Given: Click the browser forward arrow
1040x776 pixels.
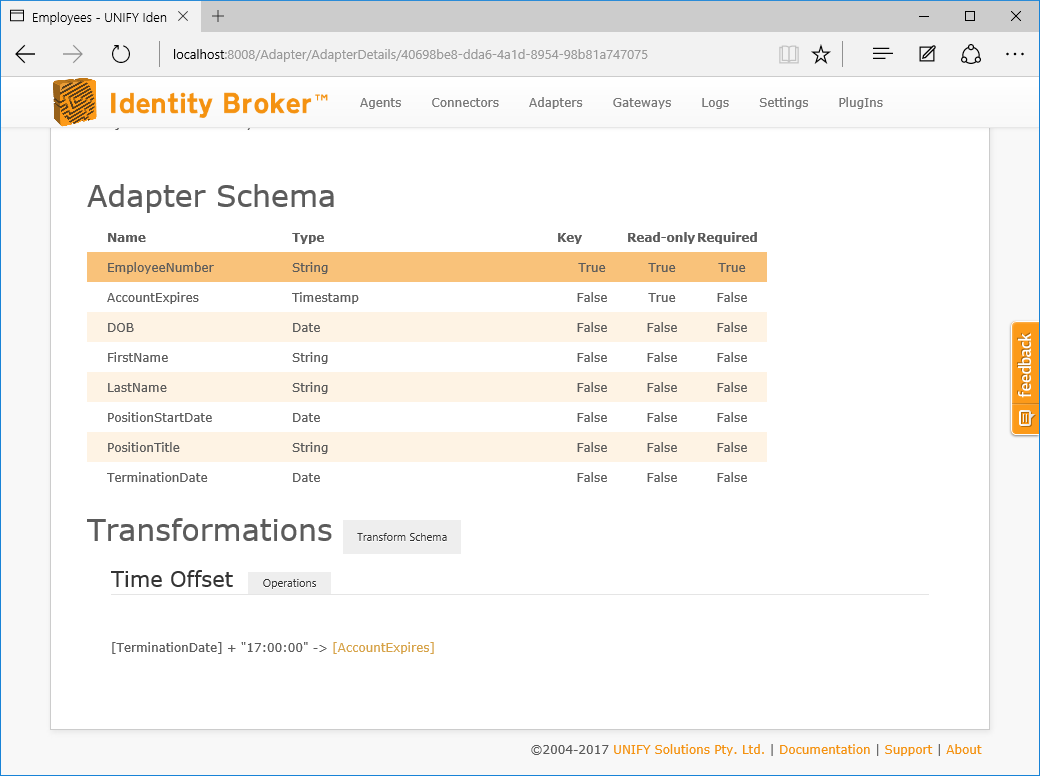Looking at the screenshot, I should tap(72, 54).
